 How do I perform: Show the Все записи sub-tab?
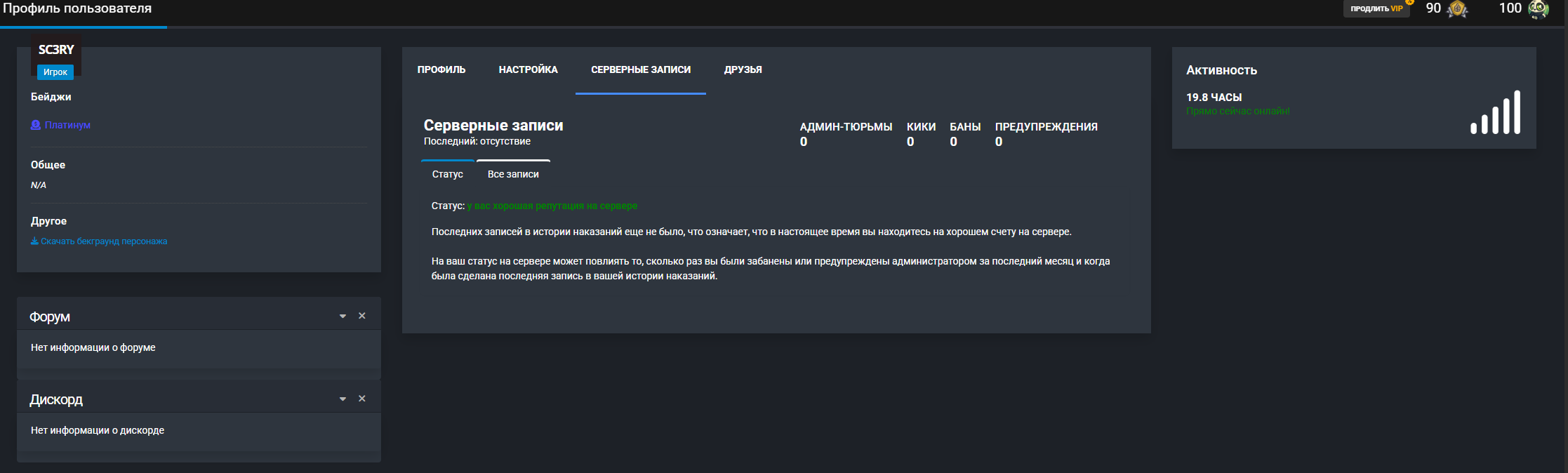point(513,174)
